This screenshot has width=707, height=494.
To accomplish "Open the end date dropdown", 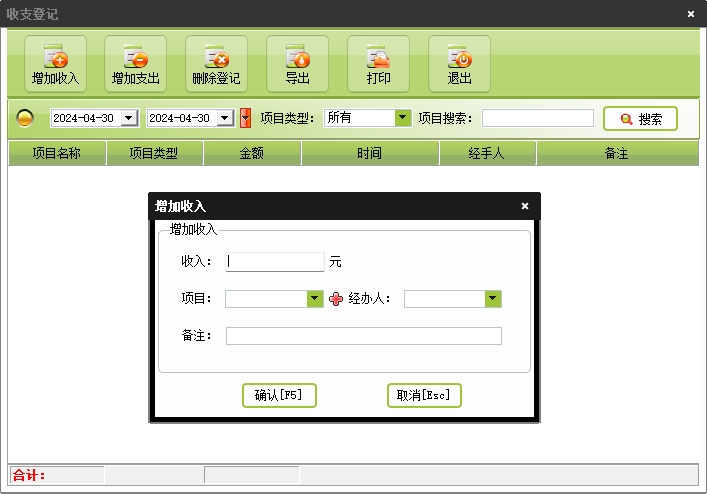I will tap(225, 118).
